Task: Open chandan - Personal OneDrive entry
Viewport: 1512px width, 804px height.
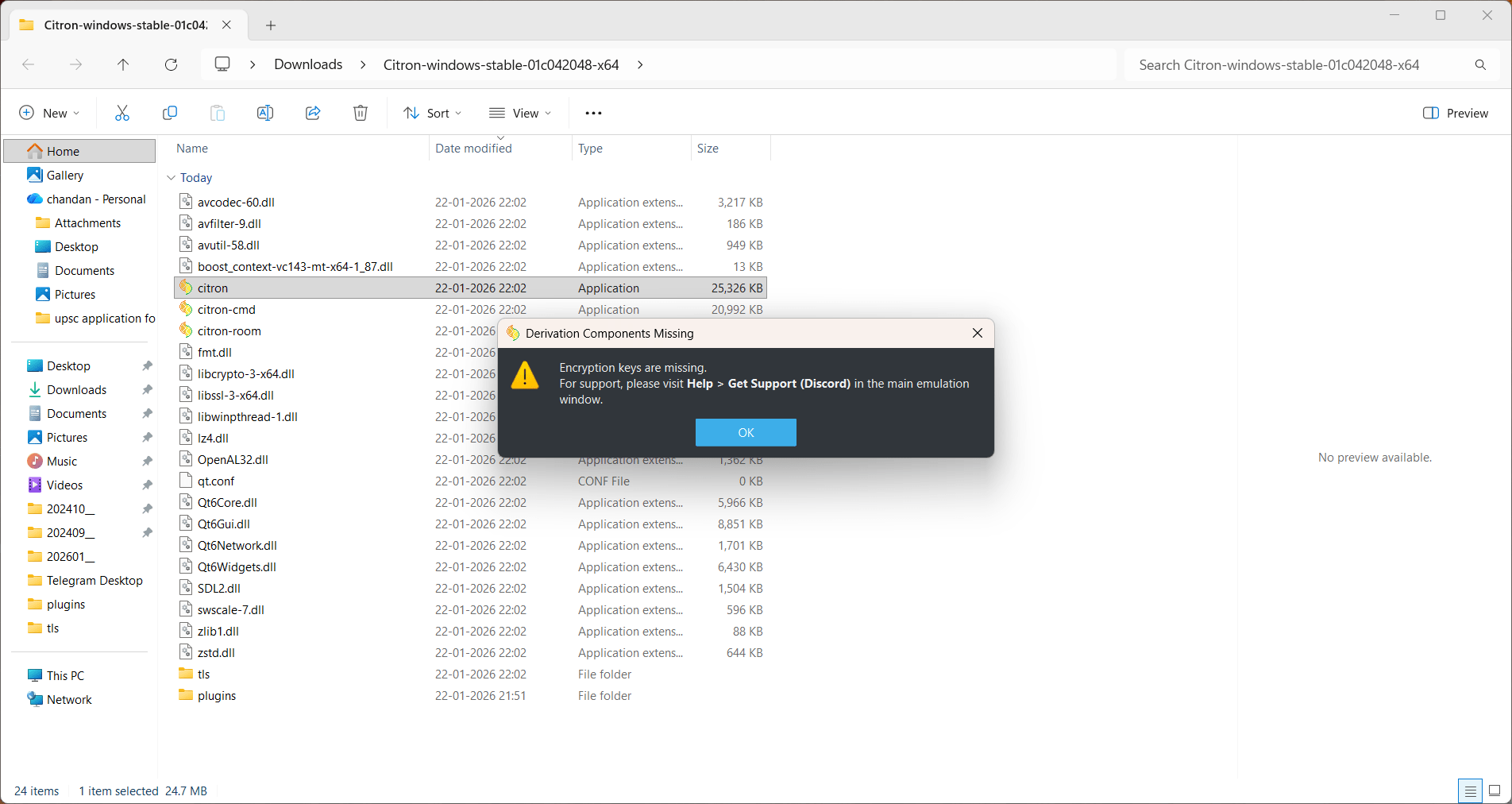Action: point(86,199)
